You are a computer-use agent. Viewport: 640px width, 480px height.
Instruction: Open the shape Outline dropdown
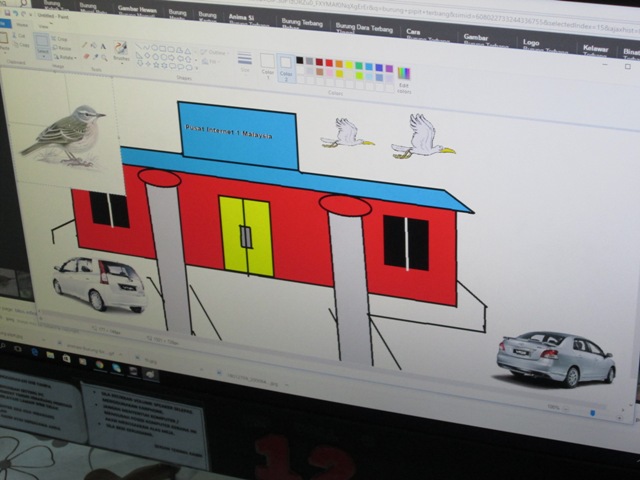[x=214, y=53]
